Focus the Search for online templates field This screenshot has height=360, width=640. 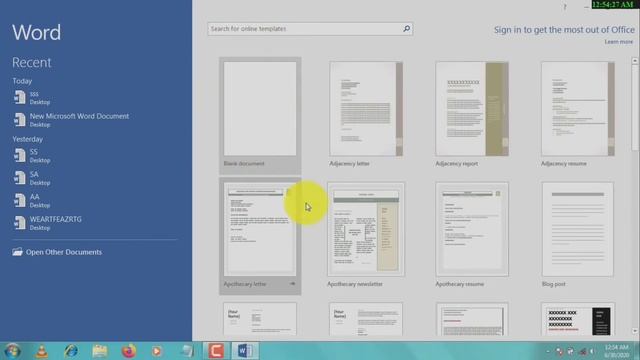pos(310,29)
